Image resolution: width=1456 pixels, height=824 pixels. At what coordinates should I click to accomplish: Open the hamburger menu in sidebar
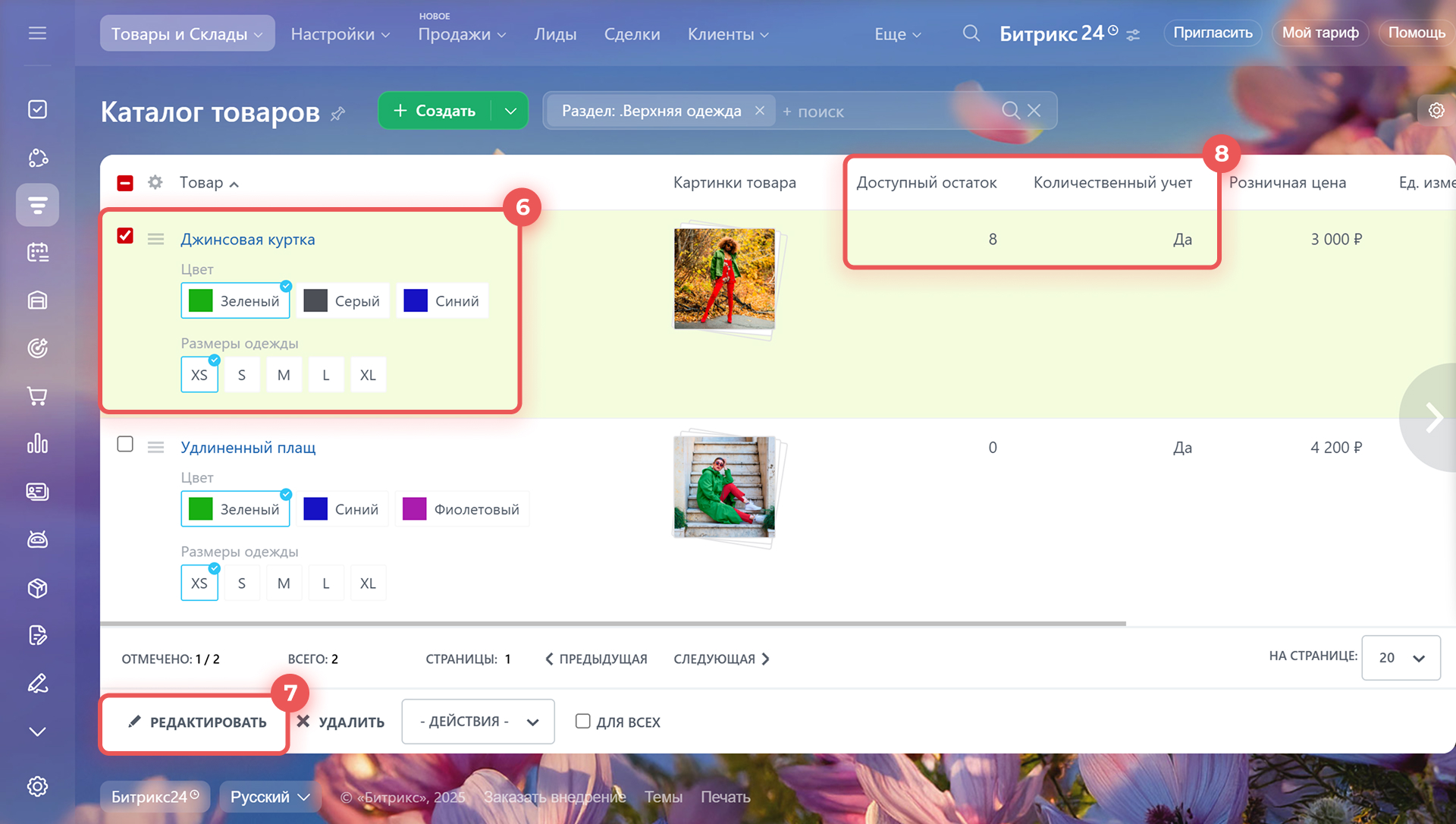37,33
